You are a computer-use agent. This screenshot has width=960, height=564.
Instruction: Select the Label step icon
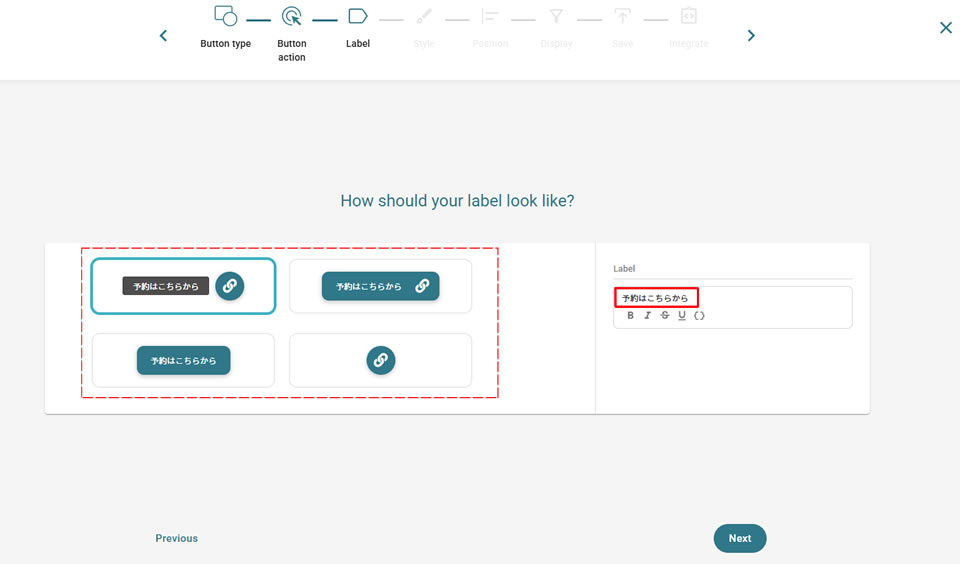click(x=358, y=17)
